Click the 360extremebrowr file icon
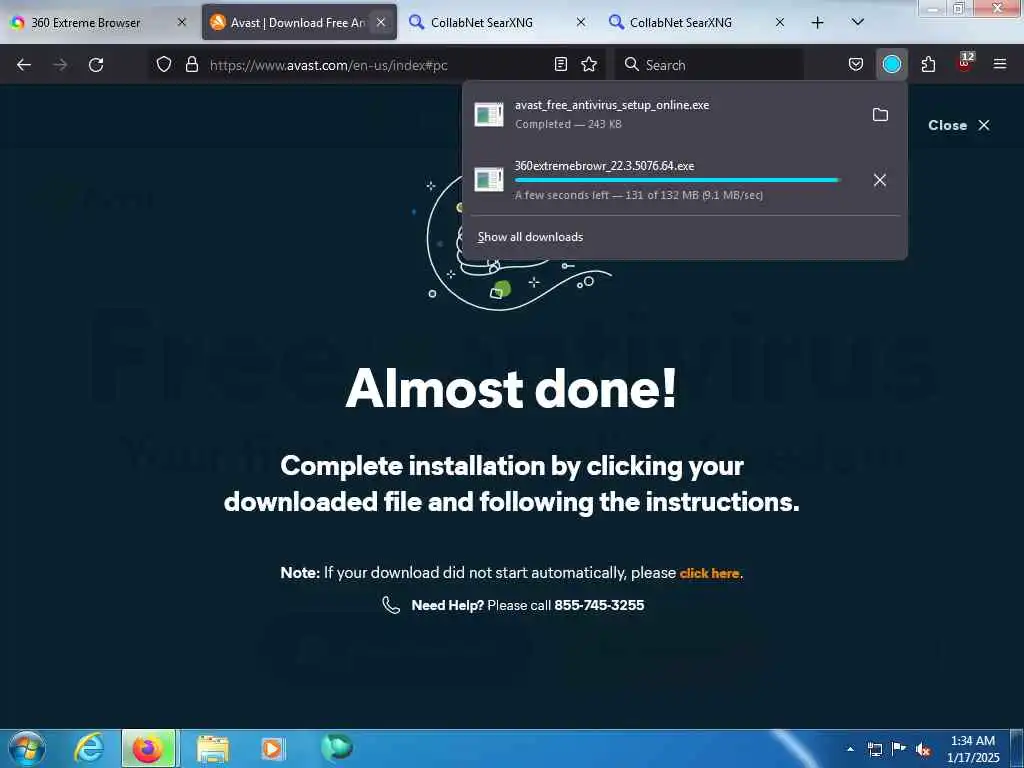 click(488, 180)
